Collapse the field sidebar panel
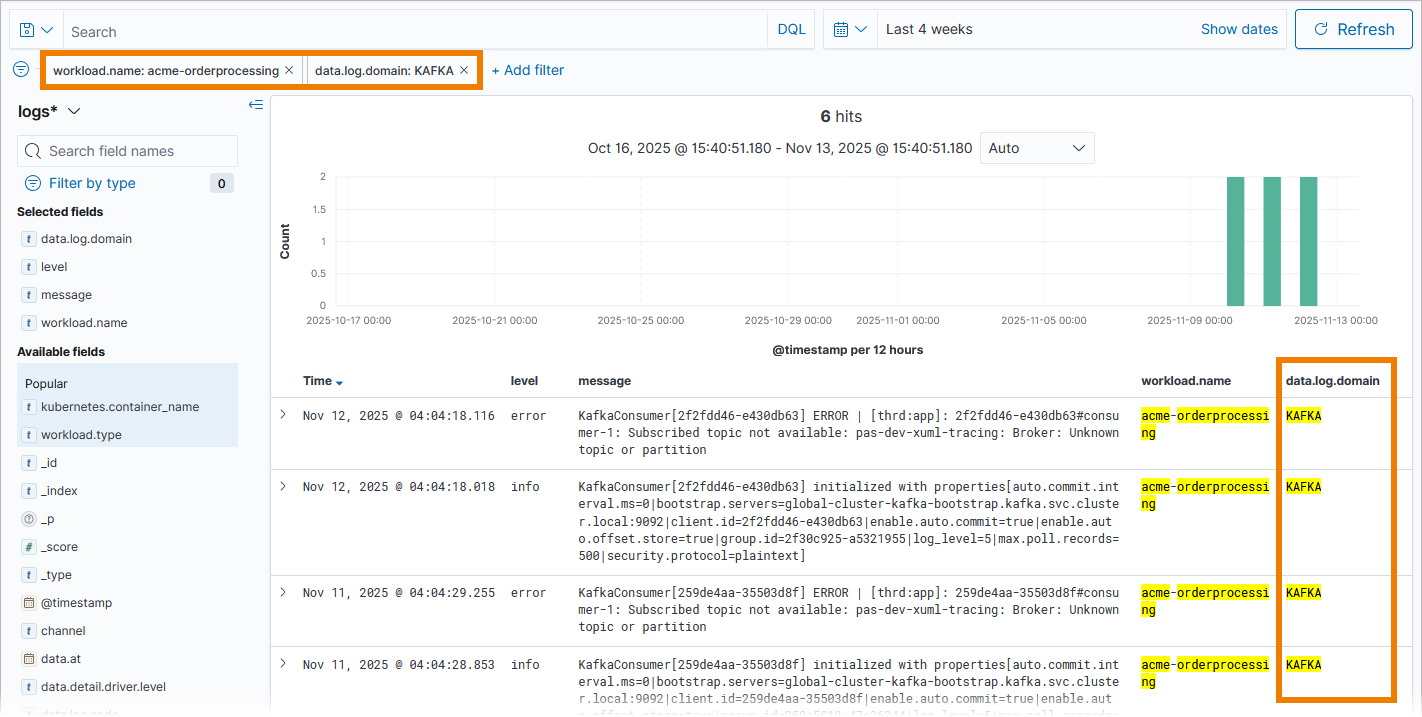 click(x=256, y=104)
